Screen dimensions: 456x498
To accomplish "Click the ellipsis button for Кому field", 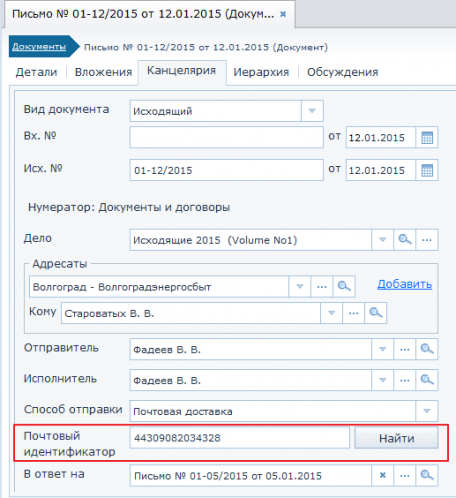I will 353,313.
